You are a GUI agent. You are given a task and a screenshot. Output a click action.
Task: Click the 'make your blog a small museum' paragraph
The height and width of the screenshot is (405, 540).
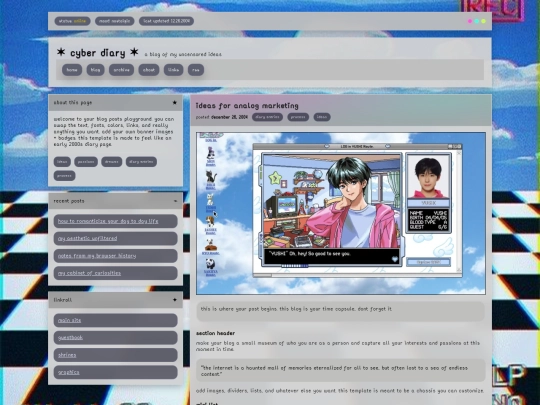[x=338, y=346]
